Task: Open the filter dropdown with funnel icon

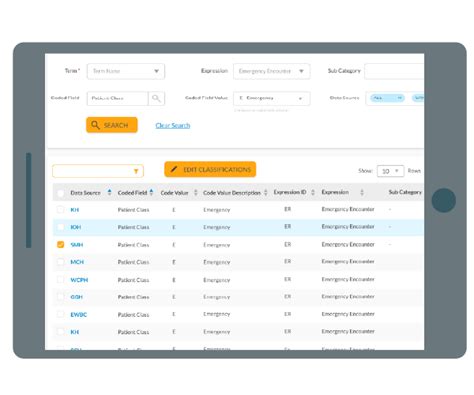Action: coord(98,171)
